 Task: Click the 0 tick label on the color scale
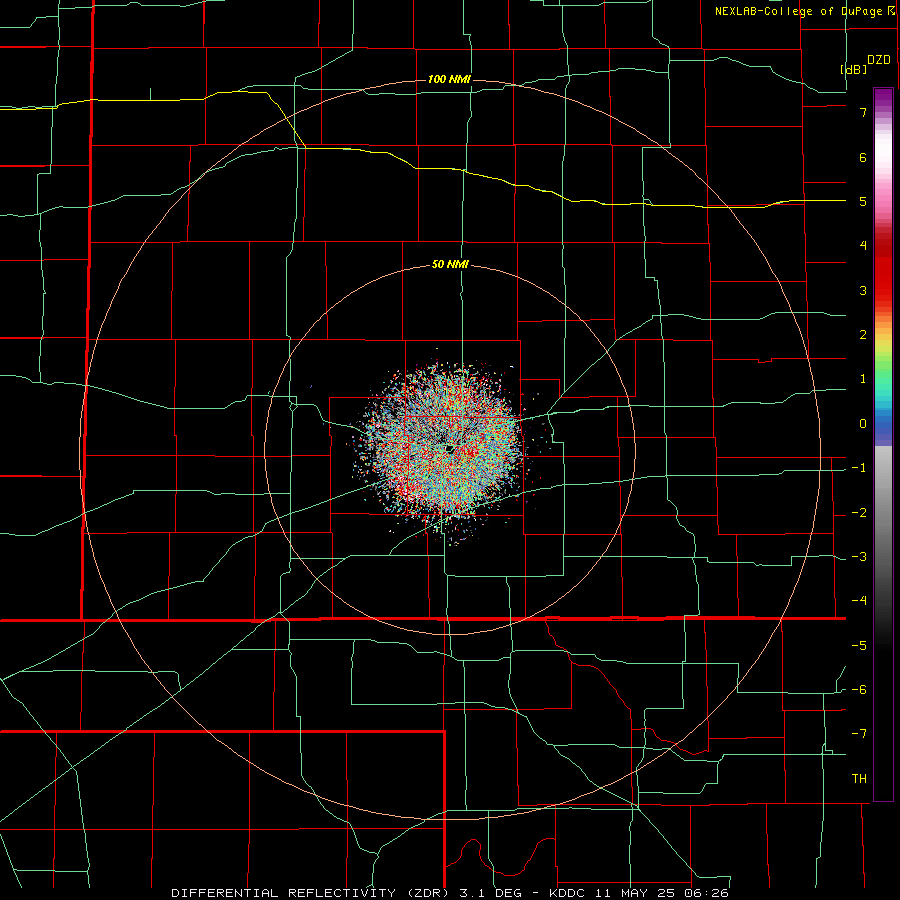pos(863,424)
